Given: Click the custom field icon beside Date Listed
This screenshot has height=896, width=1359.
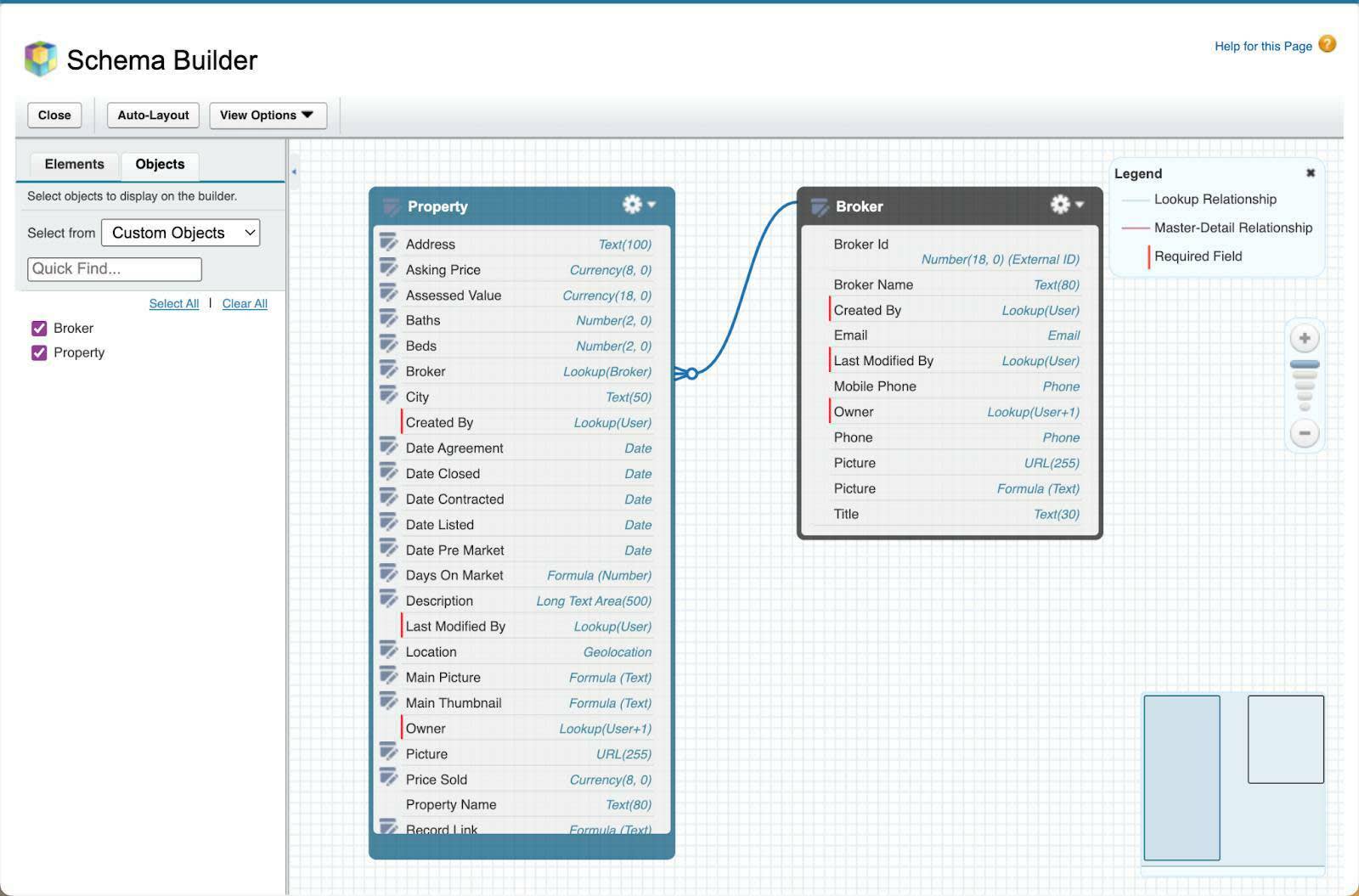Looking at the screenshot, I should coord(389,523).
